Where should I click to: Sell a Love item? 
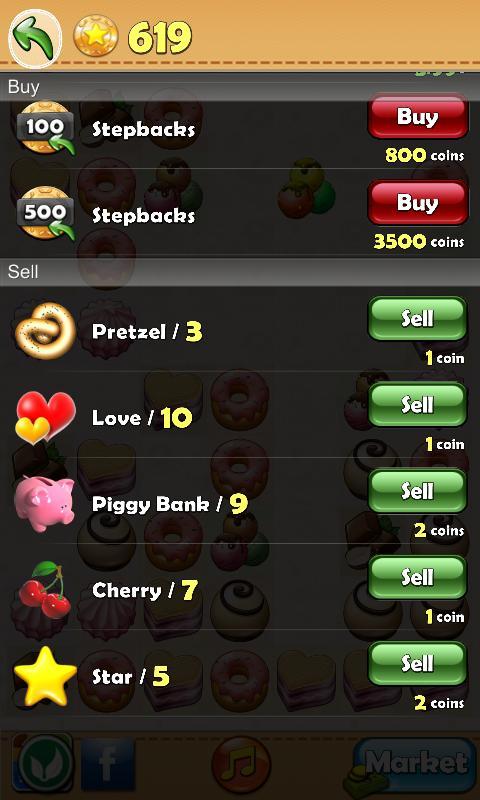(417, 405)
